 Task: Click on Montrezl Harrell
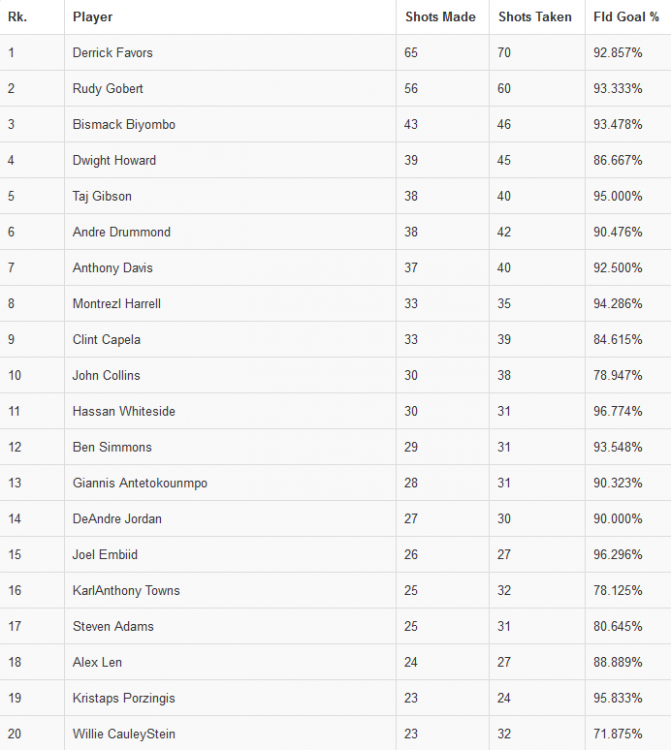click(x=116, y=304)
